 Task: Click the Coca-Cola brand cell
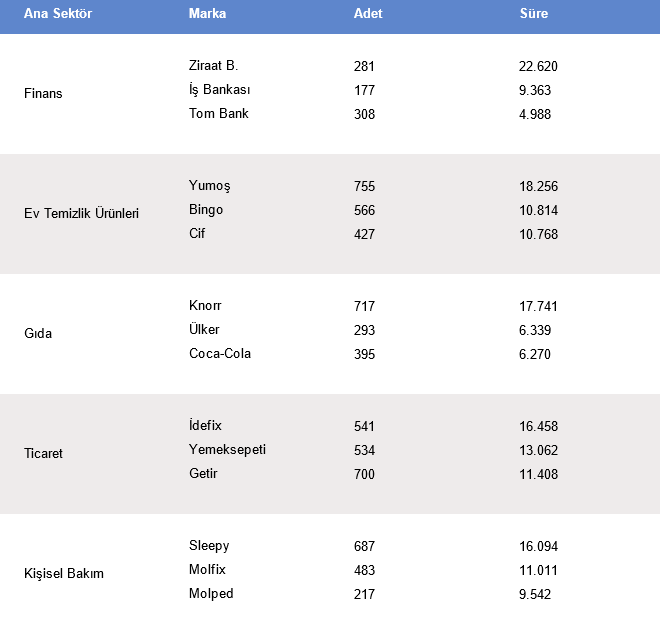(220, 354)
